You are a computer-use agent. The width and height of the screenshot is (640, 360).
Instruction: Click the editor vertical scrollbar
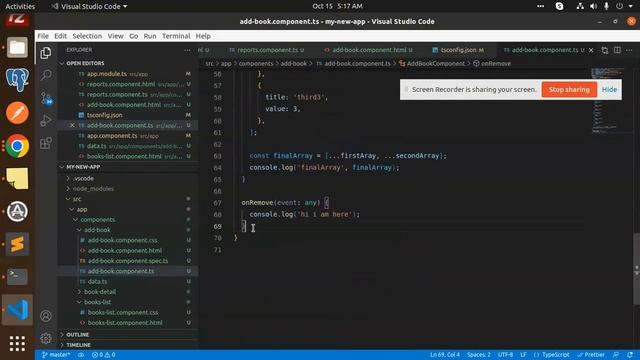pyautogui.click(x=636, y=269)
